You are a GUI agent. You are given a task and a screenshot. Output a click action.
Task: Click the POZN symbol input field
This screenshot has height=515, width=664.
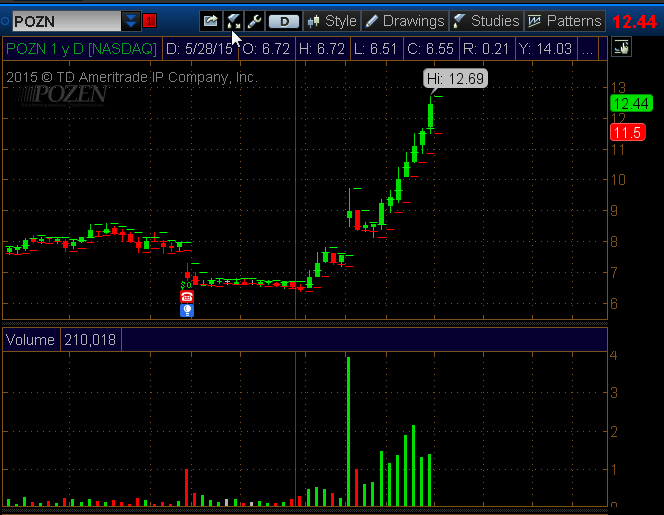66,21
